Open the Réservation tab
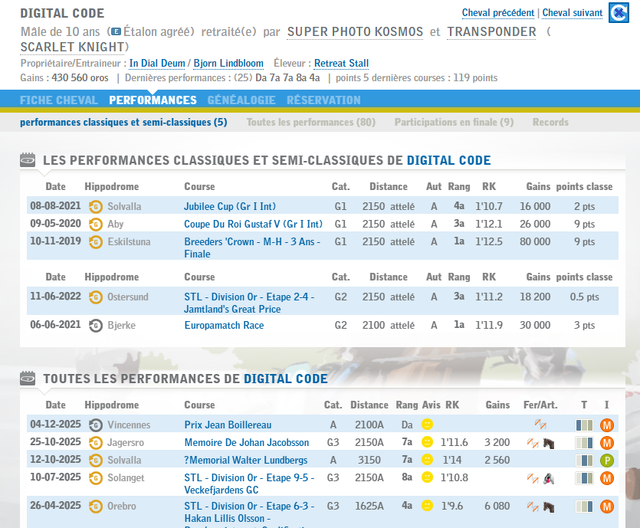640x528 pixels. tap(323, 100)
